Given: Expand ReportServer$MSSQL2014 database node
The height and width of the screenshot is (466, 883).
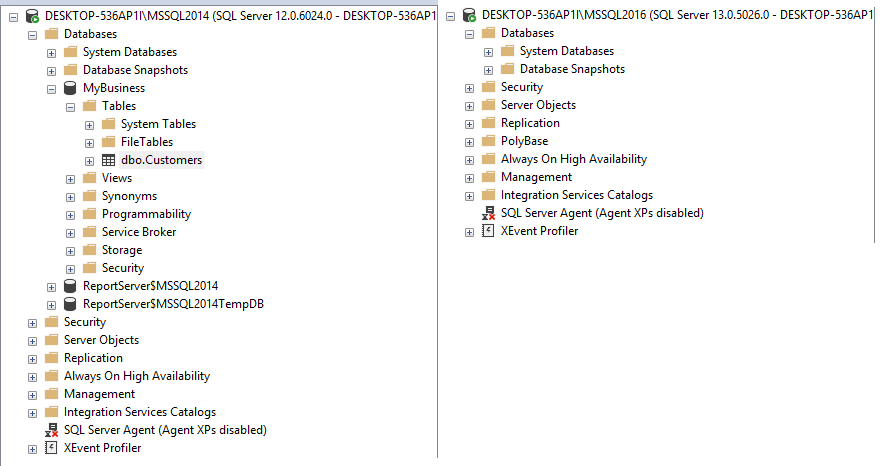Looking at the screenshot, I should tap(52, 286).
